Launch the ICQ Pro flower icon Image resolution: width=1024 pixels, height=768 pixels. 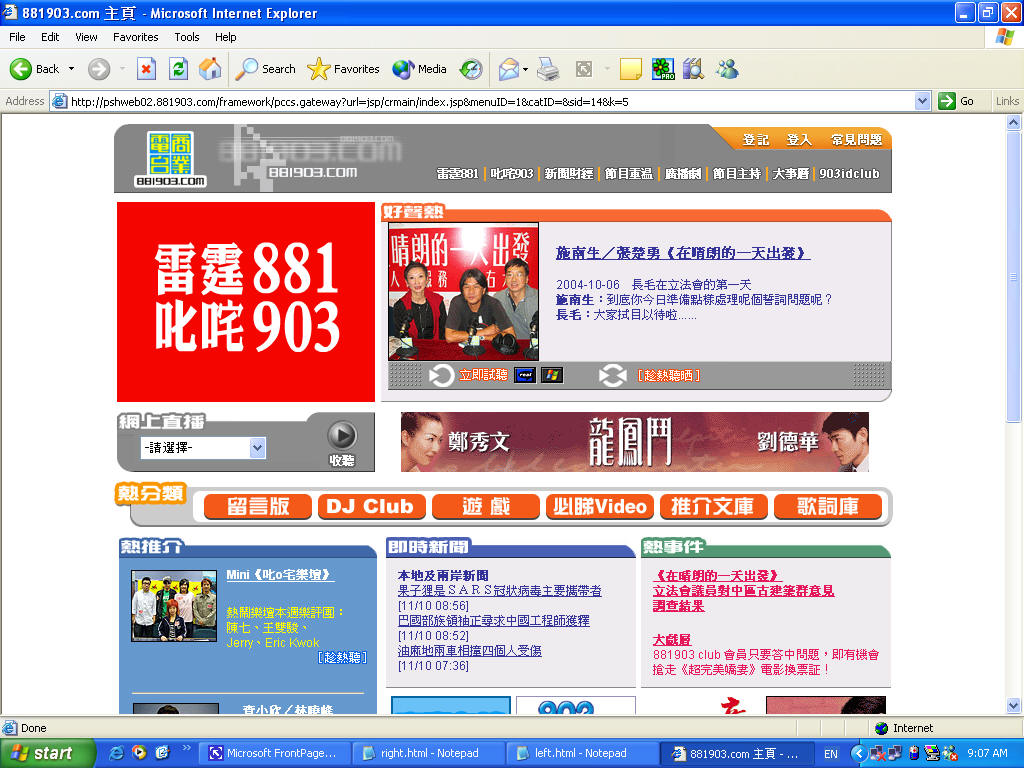click(x=663, y=69)
